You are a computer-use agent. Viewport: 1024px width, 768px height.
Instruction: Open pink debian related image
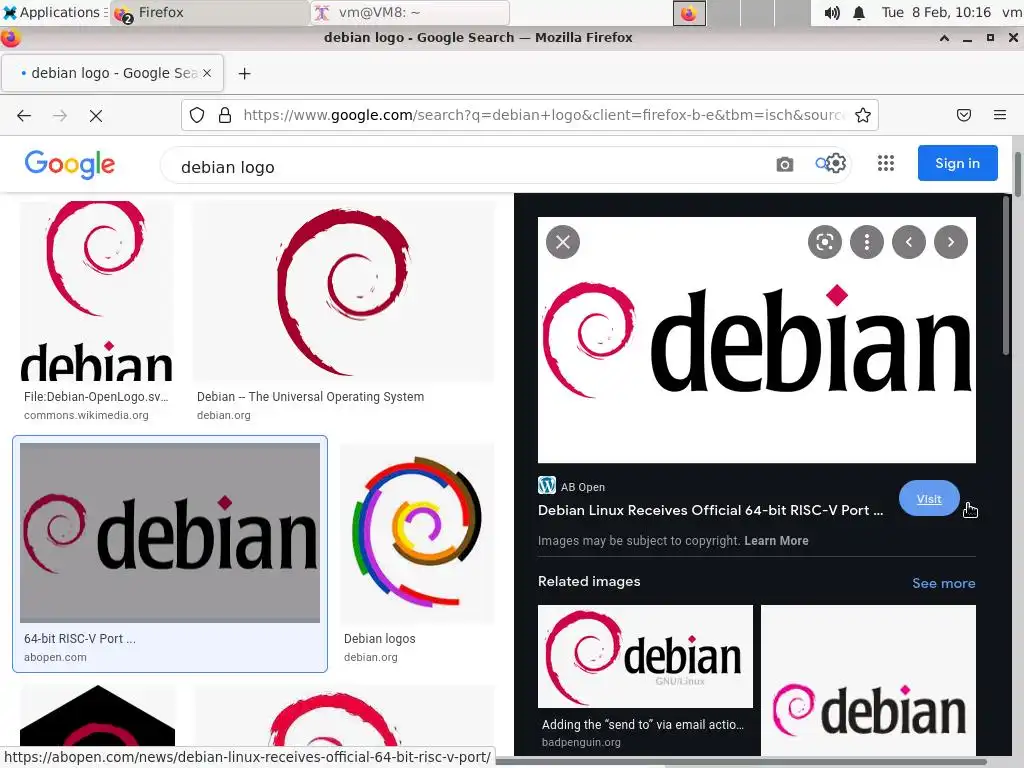(869, 680)
